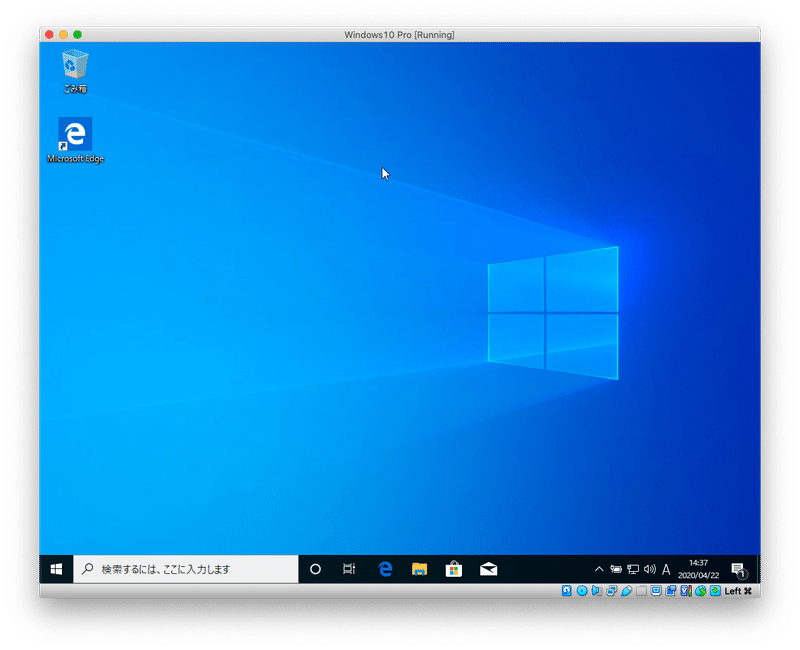This screenshot has height=650, width=800.
Task: Launch Microsoft Edge from the taskbar
Action: (385, 569)
